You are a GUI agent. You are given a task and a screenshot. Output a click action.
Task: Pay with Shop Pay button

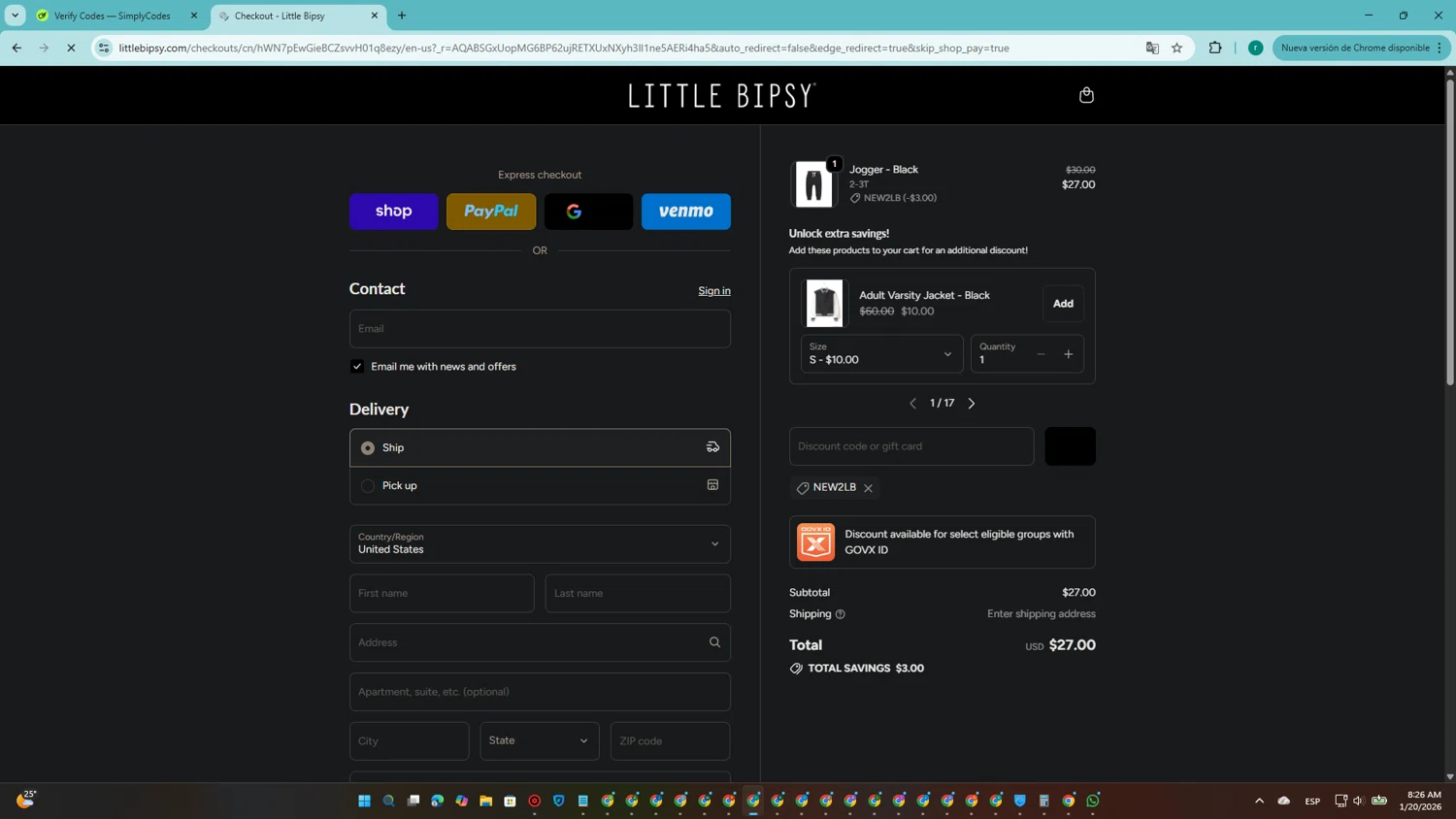pyautogui.click(x=394, y=212)
